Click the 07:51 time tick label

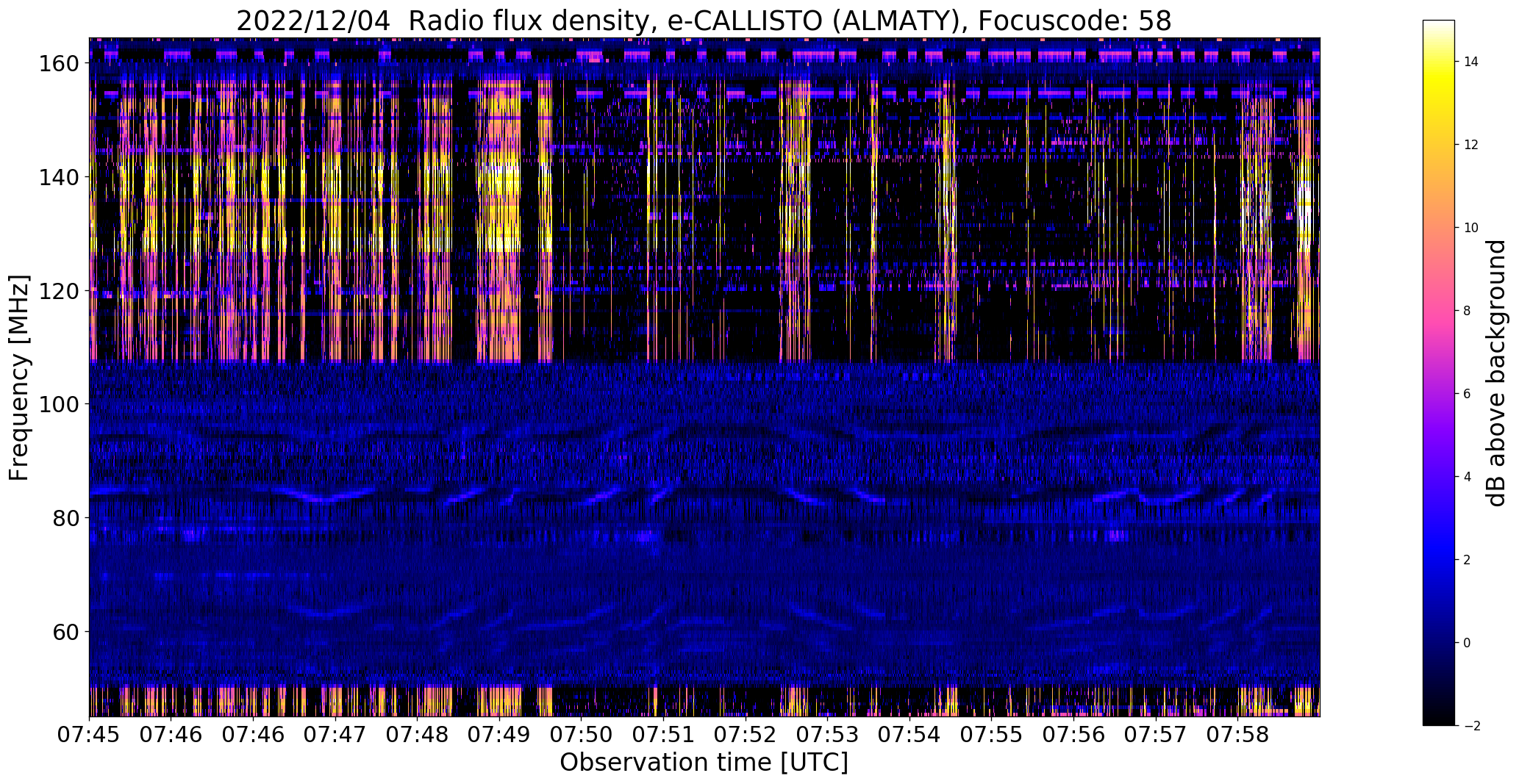click(x=664, y=734)
